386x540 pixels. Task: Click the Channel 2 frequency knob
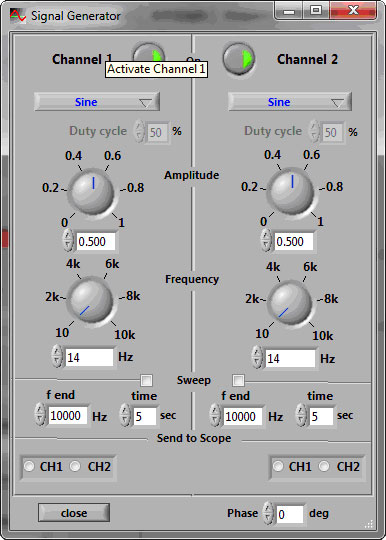[290, 303]
